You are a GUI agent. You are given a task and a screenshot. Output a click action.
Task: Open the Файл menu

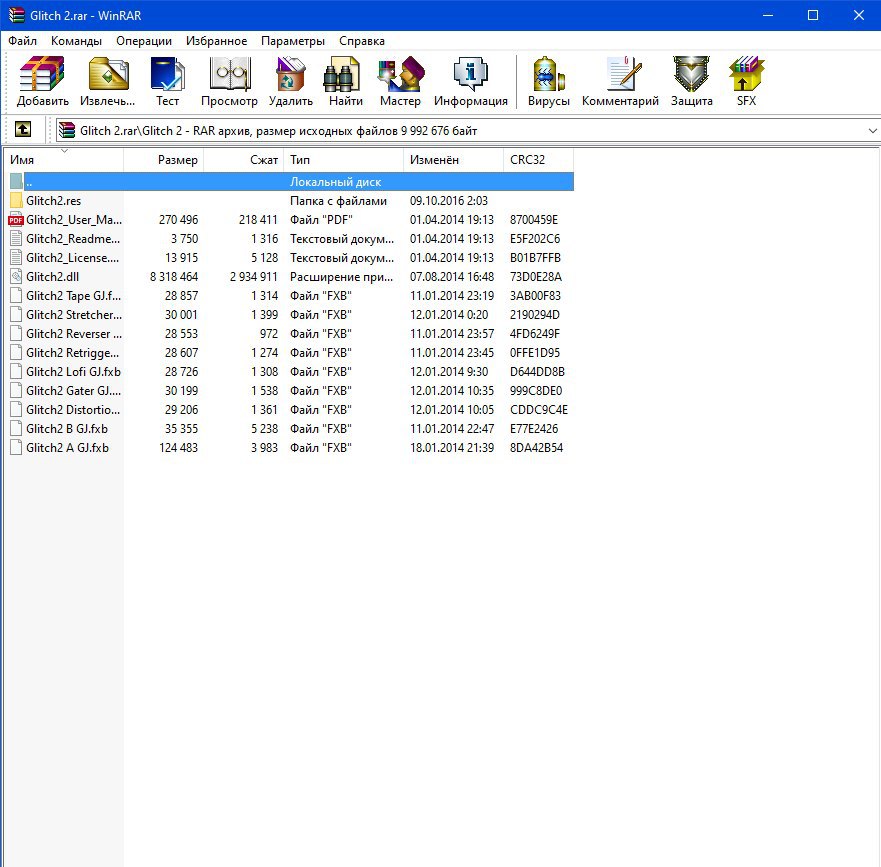tap(22, 41)
